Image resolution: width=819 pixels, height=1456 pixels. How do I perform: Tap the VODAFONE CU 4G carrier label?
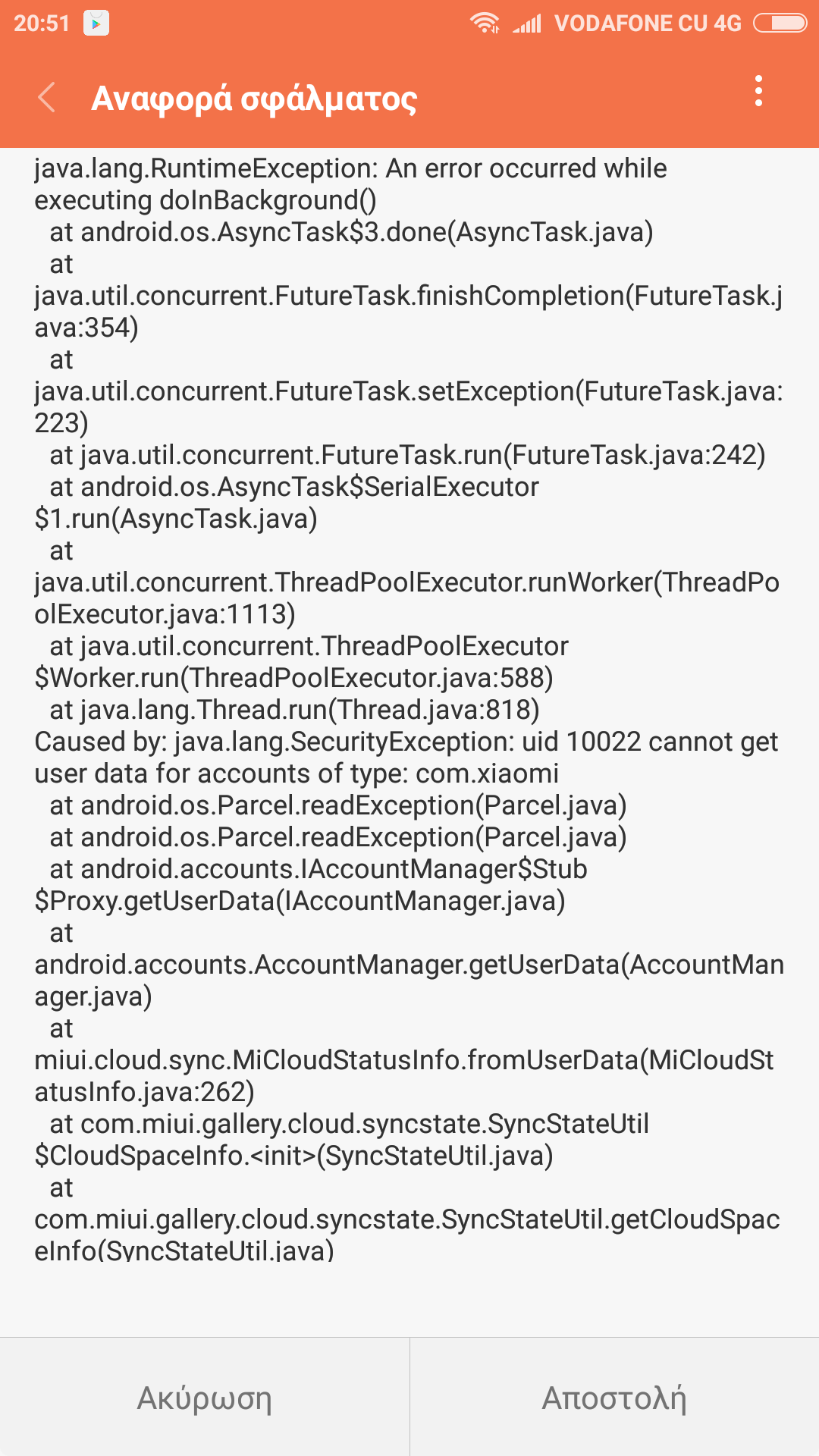[x=648, y=24]
